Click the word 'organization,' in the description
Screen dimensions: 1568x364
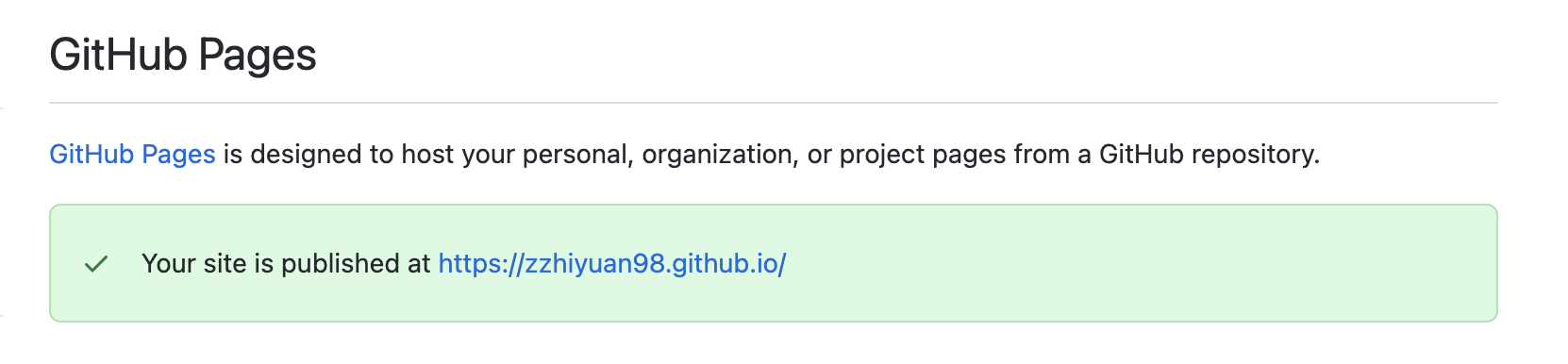point(721,154)
